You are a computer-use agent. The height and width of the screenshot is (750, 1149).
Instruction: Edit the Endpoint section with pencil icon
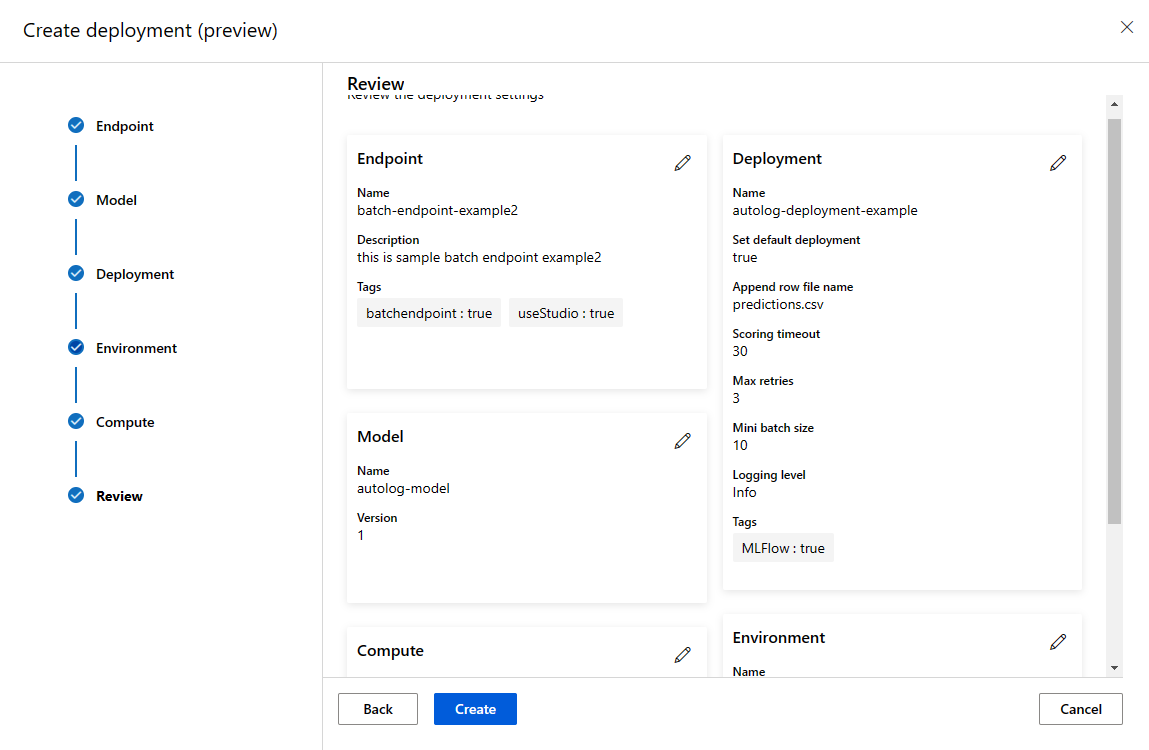point(683,163)
